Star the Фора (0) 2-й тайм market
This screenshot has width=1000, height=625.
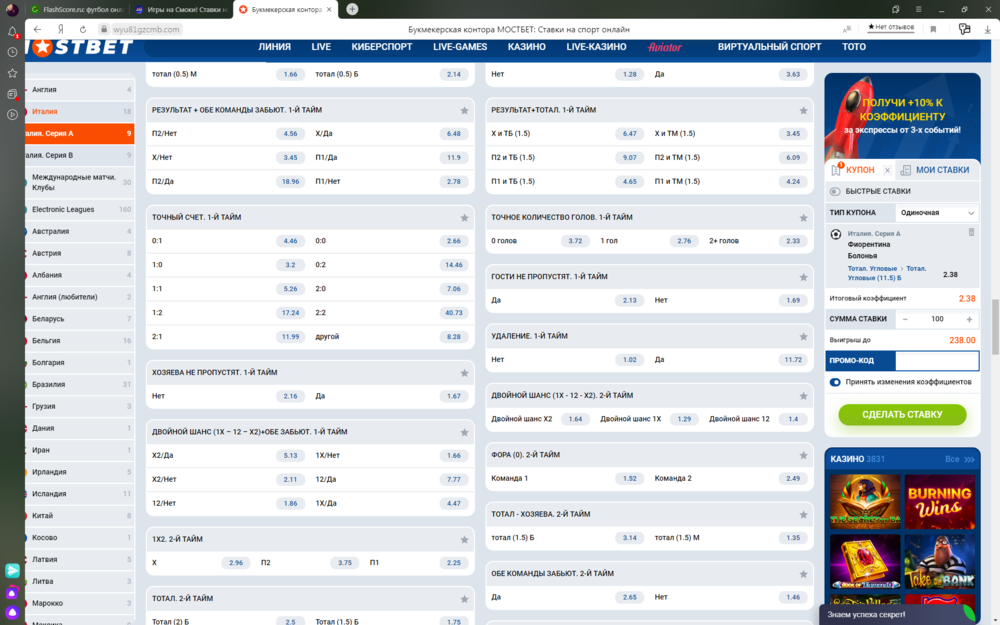pos(804,455)
